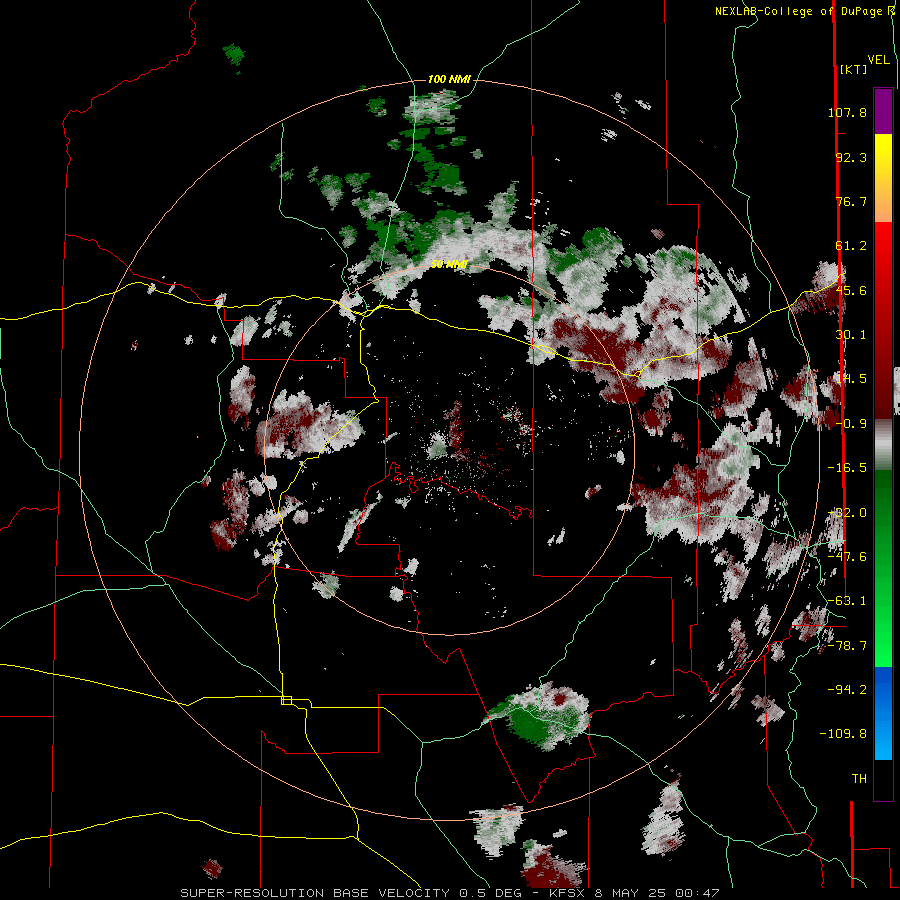The image size is (900, 900).
Task: Select the 76.7 scale label
Action: pyautogui.click(x=851, y=201)
